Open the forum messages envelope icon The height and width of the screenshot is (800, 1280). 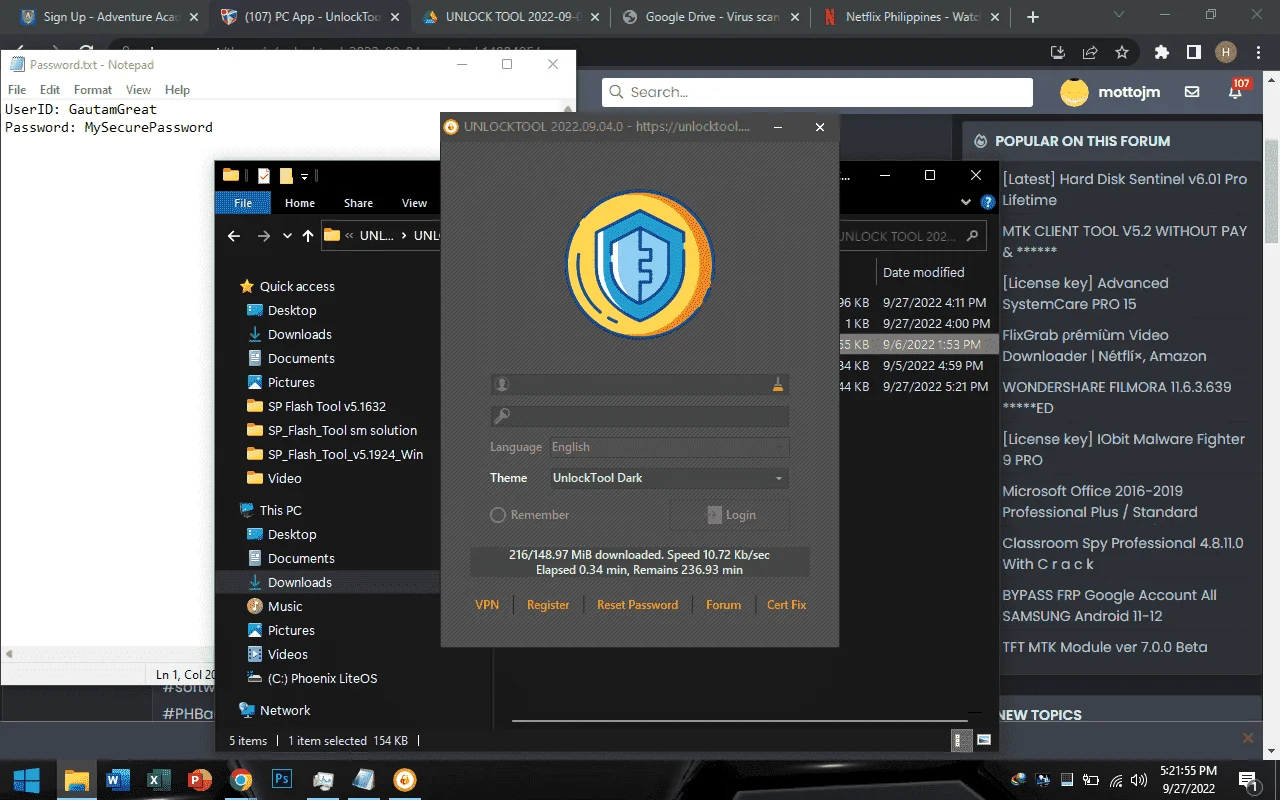[1192, 92]
